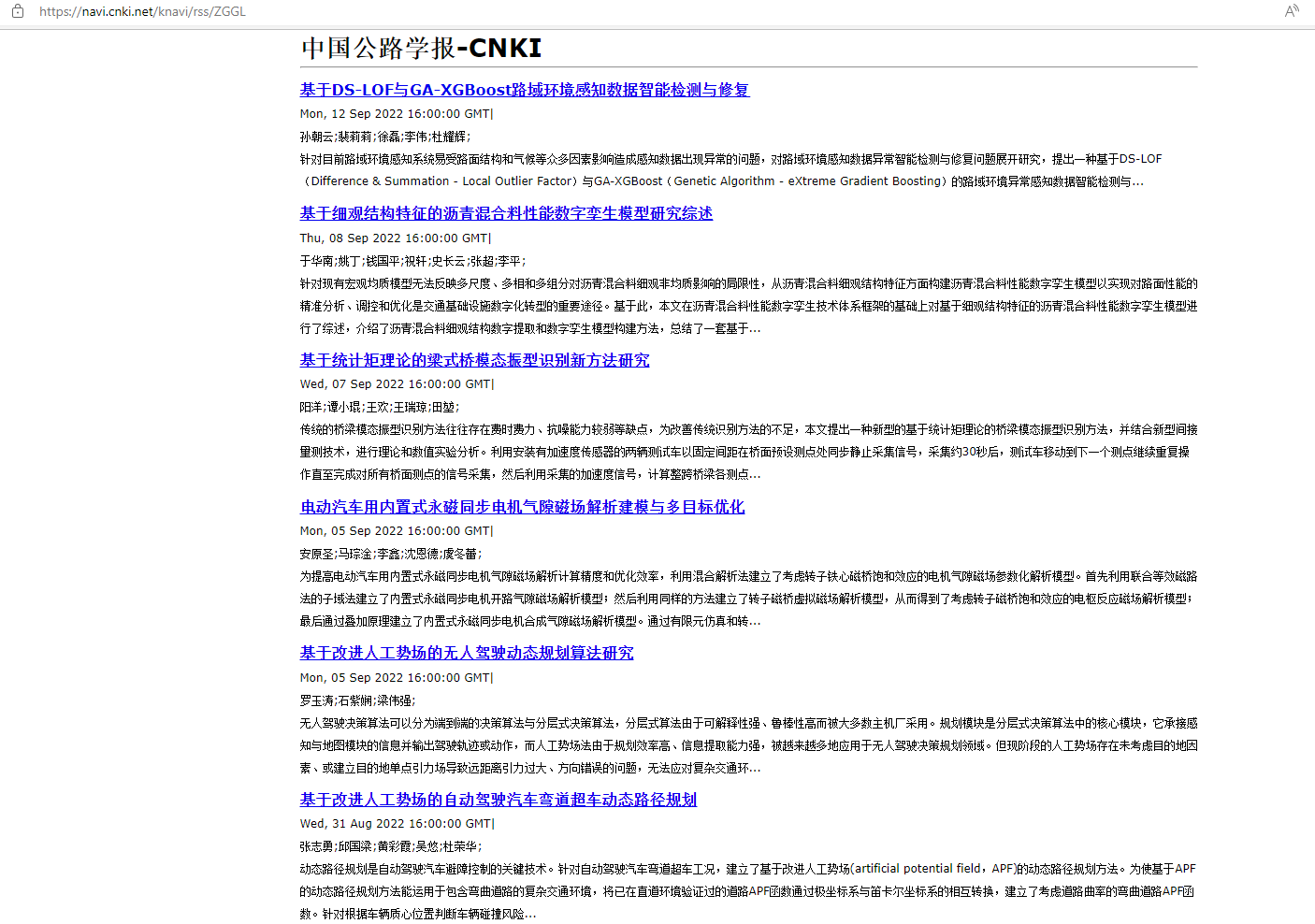Open the 永磁同步电机气隙磁场解析建模 article
Viewport: 1315px width, 924px height.
click(x=523, y=507)
